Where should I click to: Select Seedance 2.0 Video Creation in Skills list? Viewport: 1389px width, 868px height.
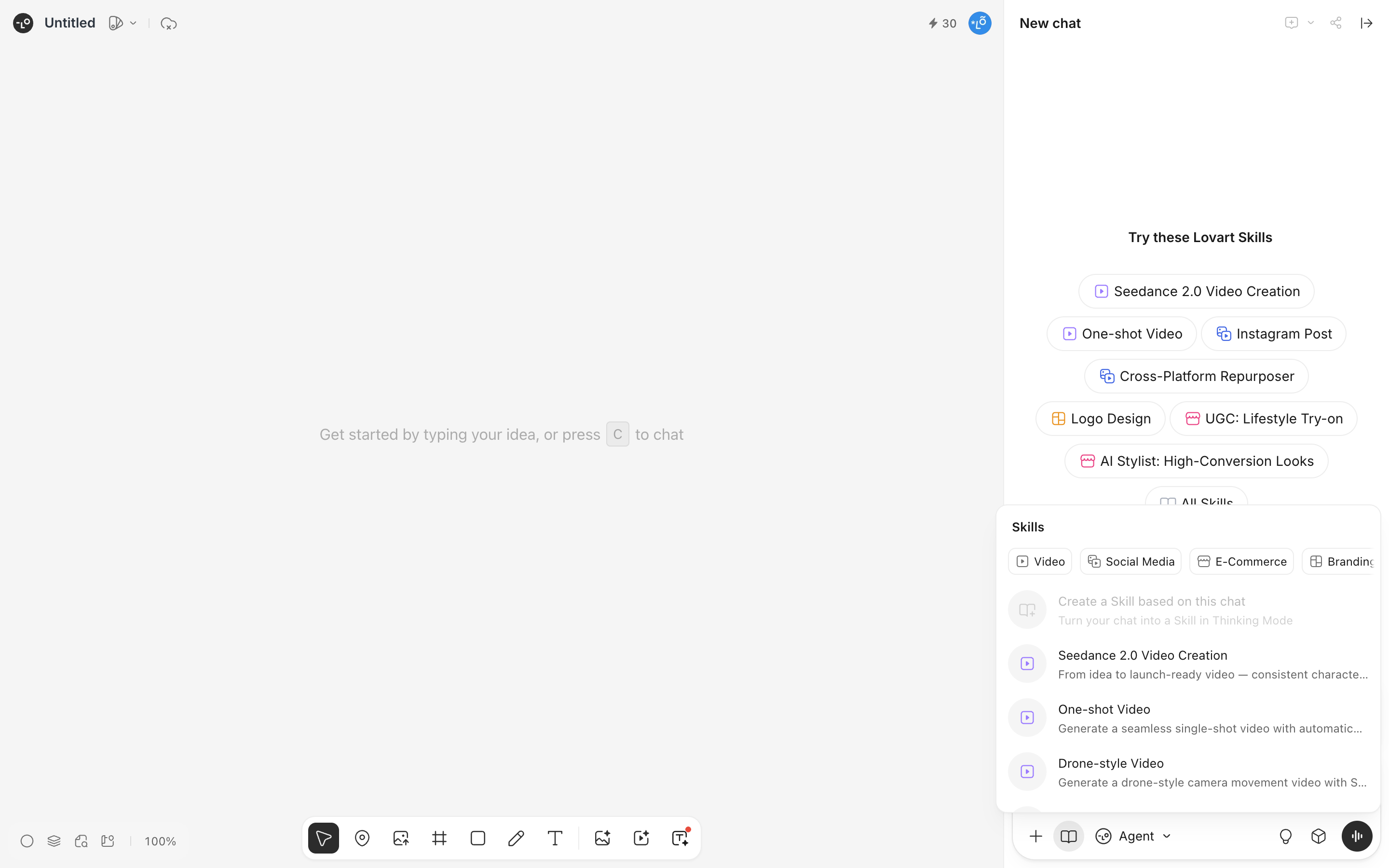1188,664
